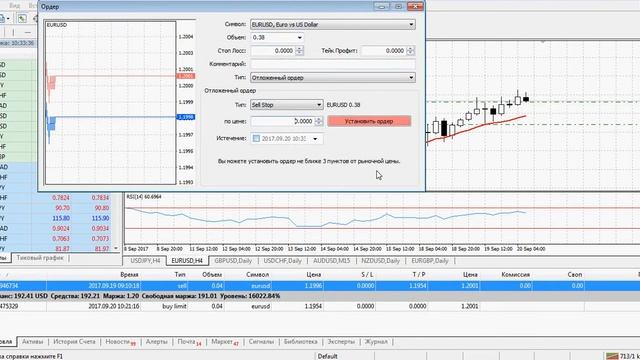Decrease Стоп Лосс with down arrow

pyautogui.click(x=299, y=53)
